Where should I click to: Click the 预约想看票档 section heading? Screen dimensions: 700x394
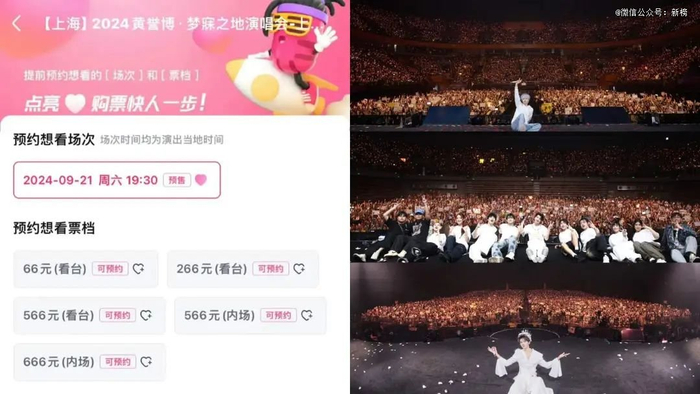coord(54,228)
